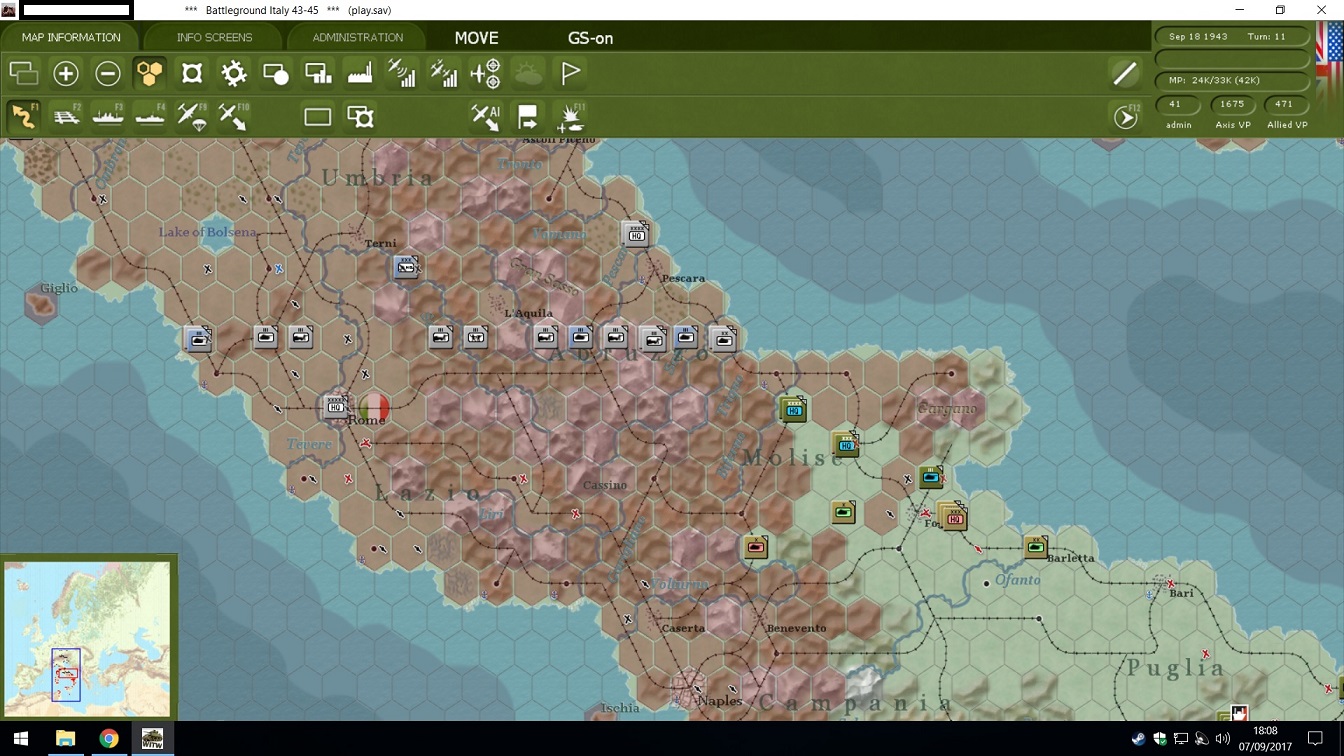The width and height of the screenshot is (1344, 756).
Task: Select the red unit counter north of Benevento
Action: tap(756, 546)
